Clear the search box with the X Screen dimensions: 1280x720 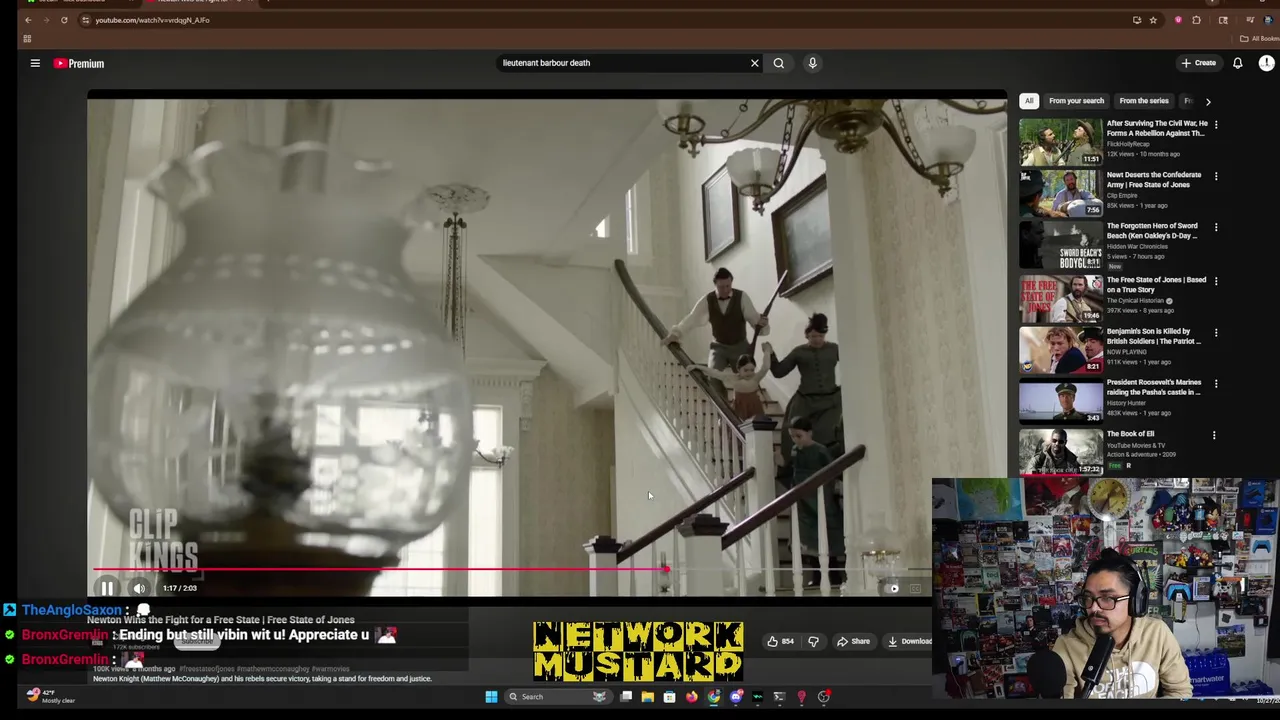[755, 63]
